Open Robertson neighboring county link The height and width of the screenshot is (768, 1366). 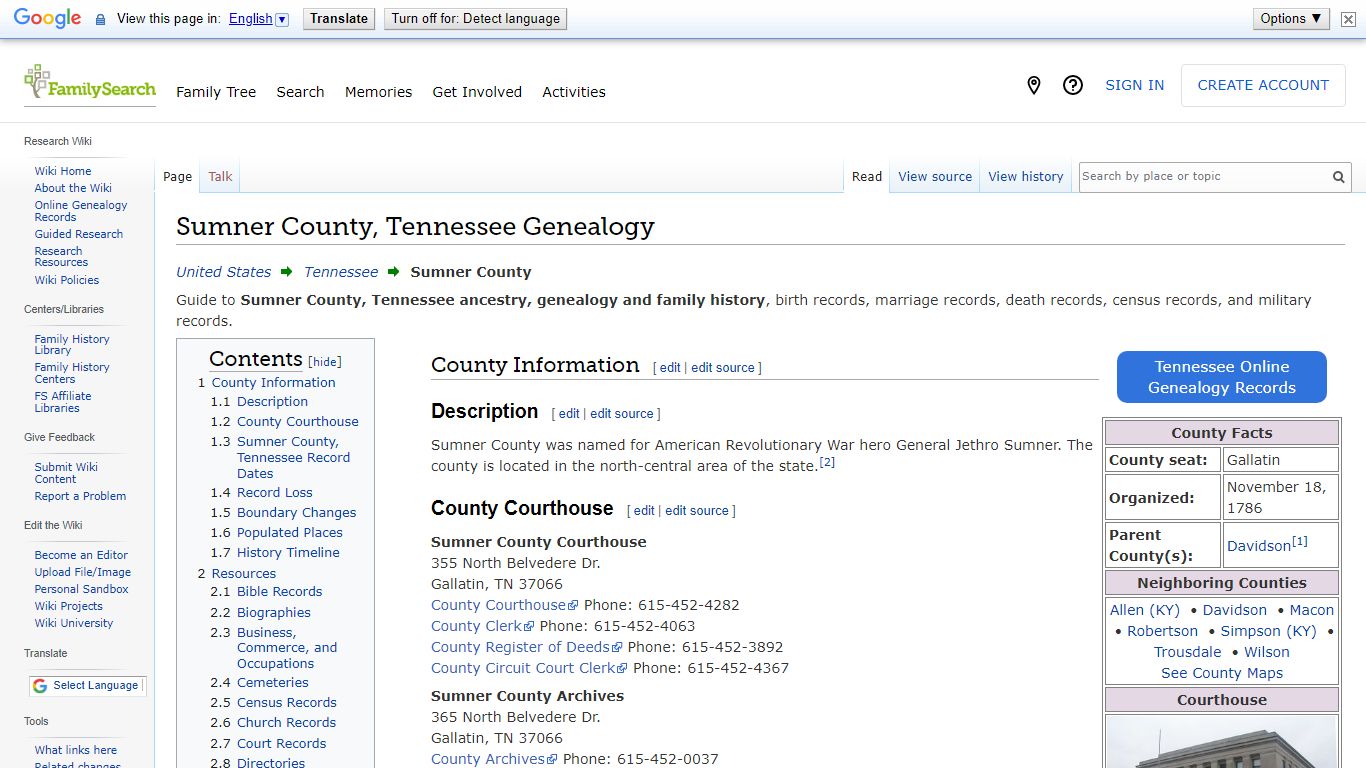(1162, 631)
